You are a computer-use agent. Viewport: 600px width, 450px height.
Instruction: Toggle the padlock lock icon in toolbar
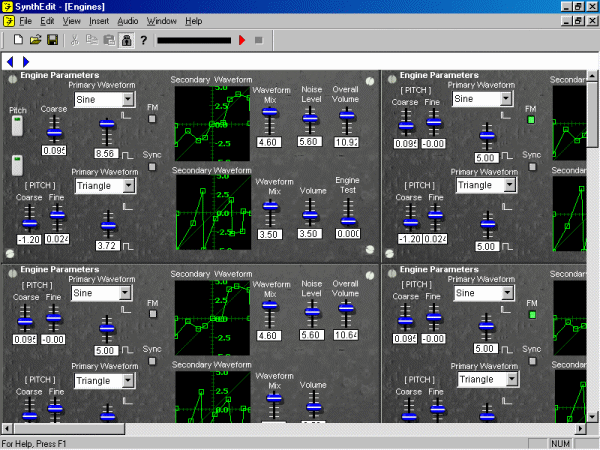pyautogui.click(x=126, y=40)
